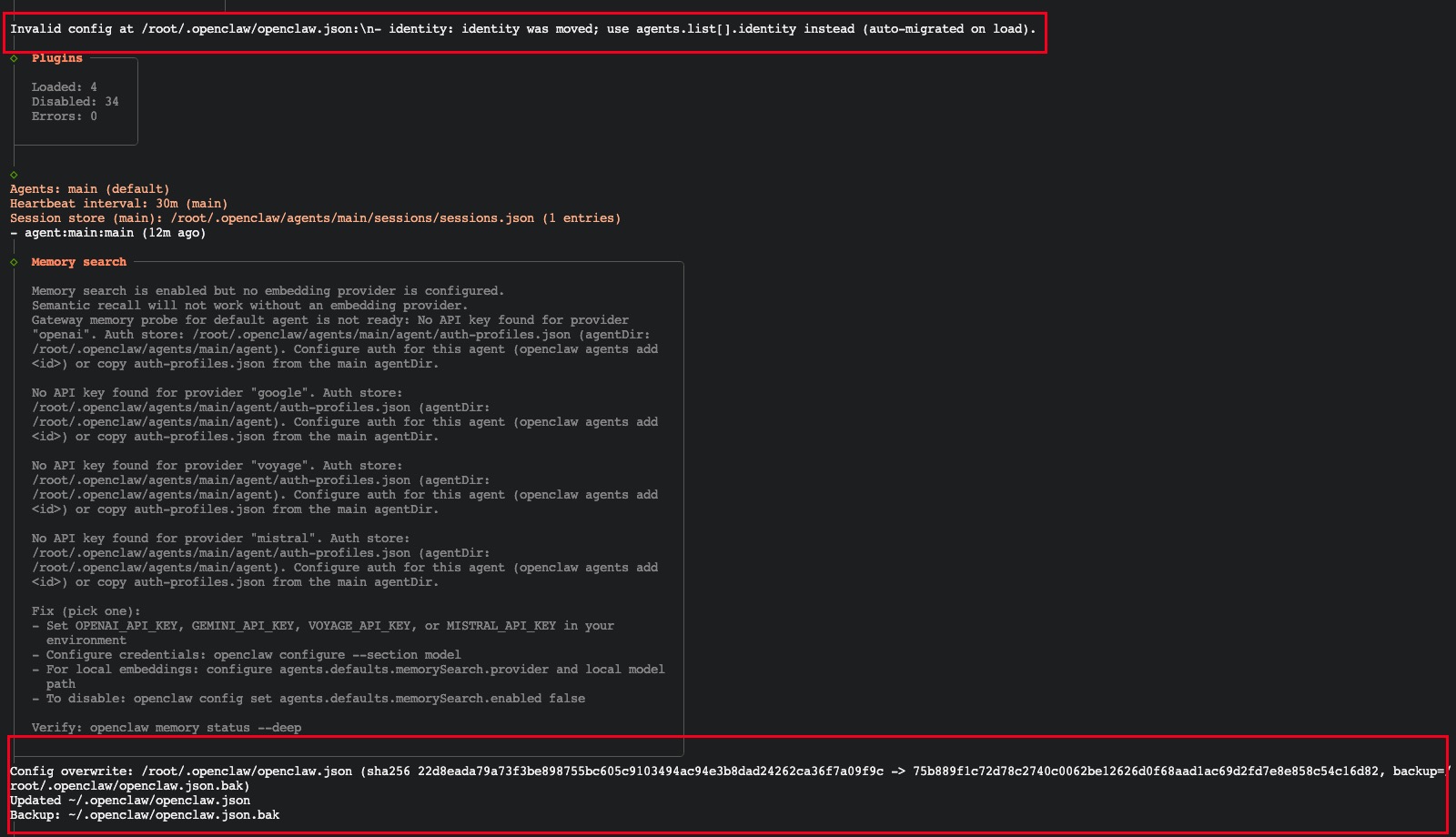Click the diamond marker above the Agents line

tap(14, 175)
